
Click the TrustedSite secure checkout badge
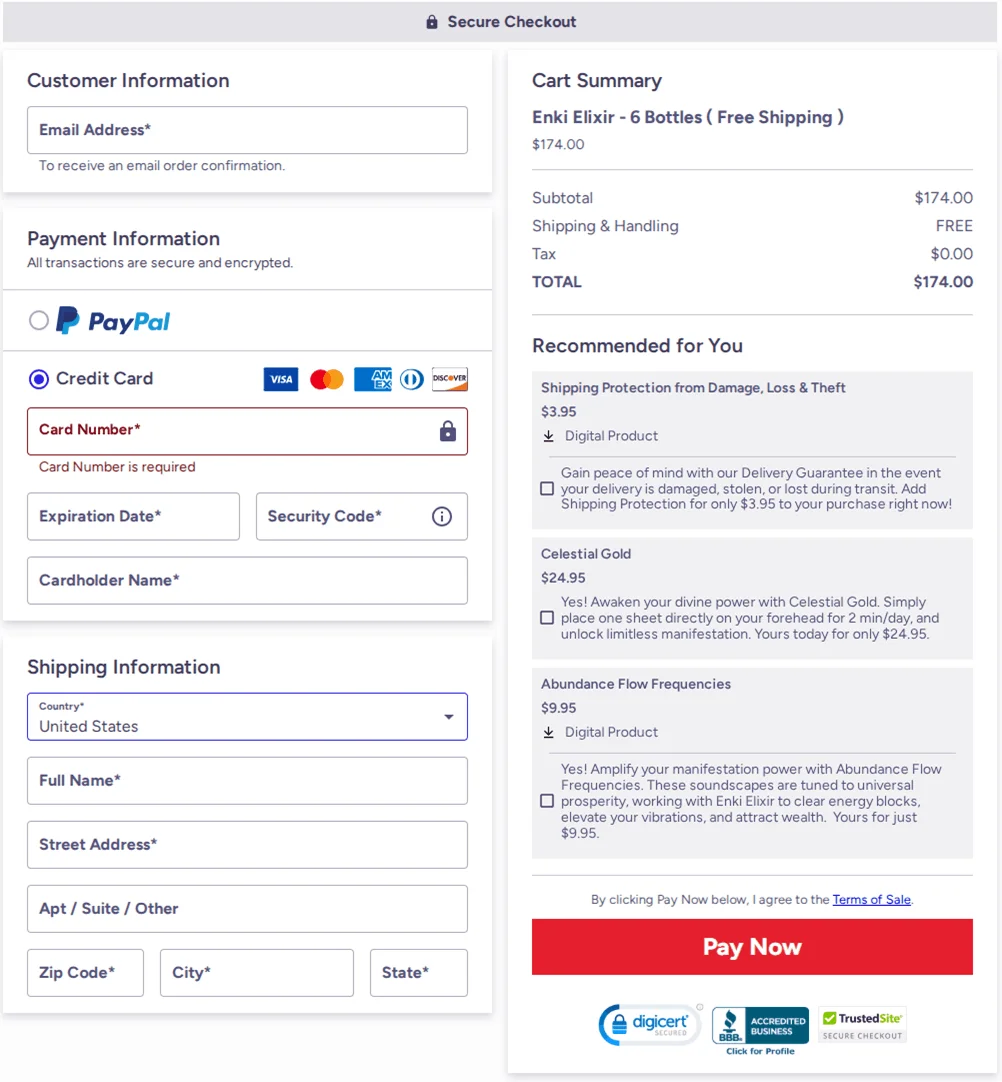click(x=862, y=1025)
